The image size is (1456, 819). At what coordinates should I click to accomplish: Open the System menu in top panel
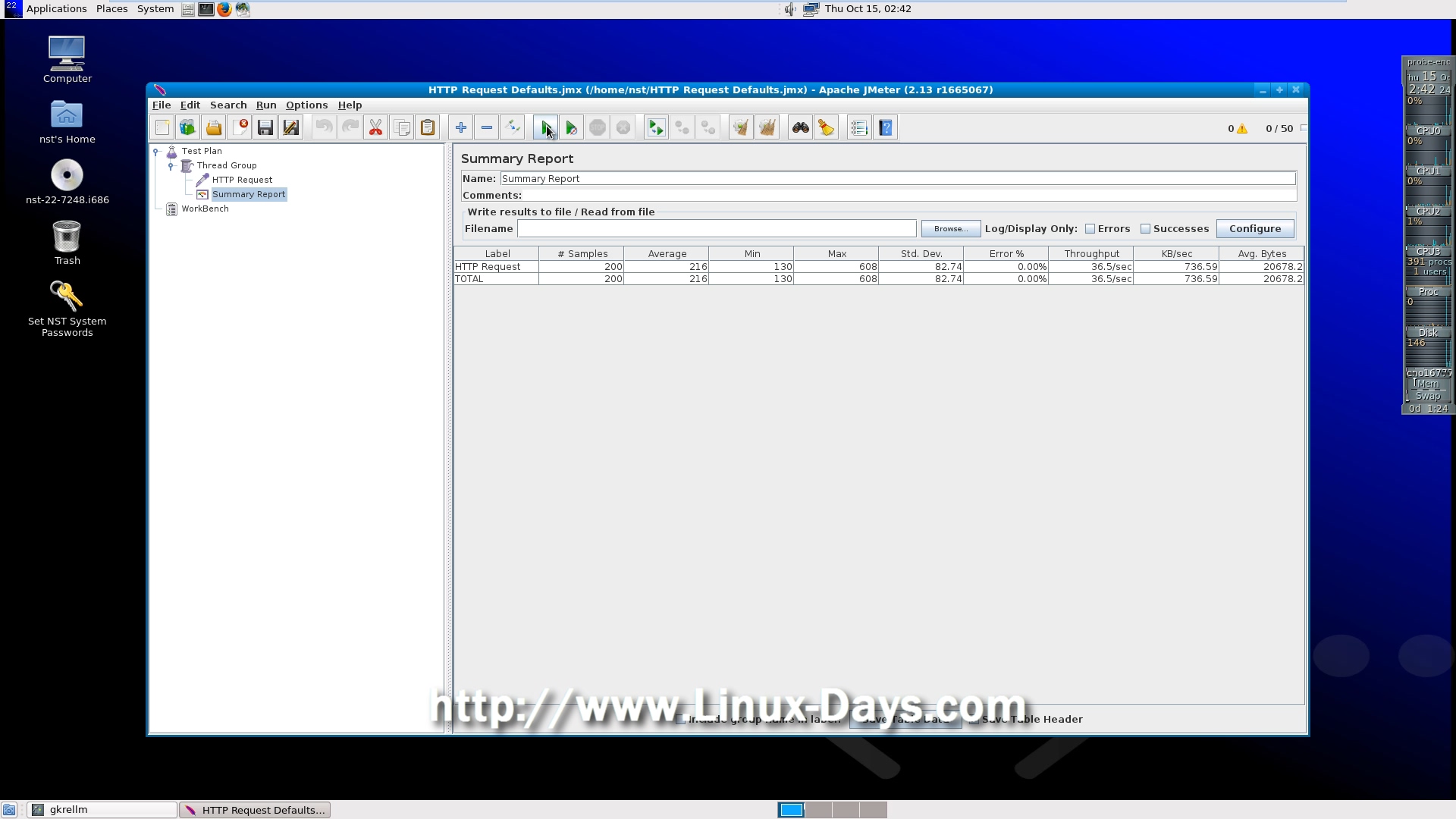pyautogui.click(x=155, y=9)
